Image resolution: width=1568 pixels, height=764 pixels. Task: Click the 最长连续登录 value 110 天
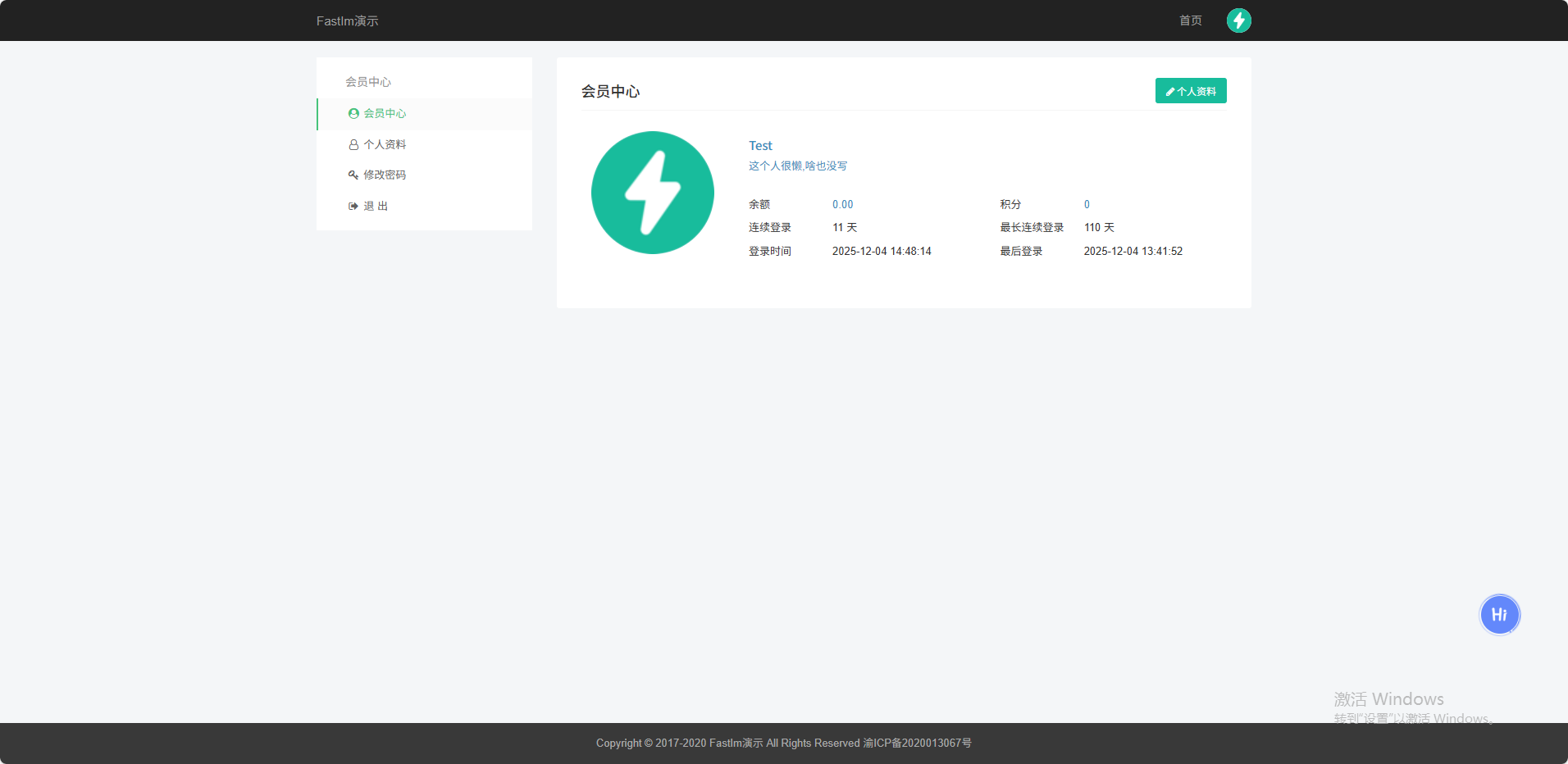click(x=1099, y=228)
